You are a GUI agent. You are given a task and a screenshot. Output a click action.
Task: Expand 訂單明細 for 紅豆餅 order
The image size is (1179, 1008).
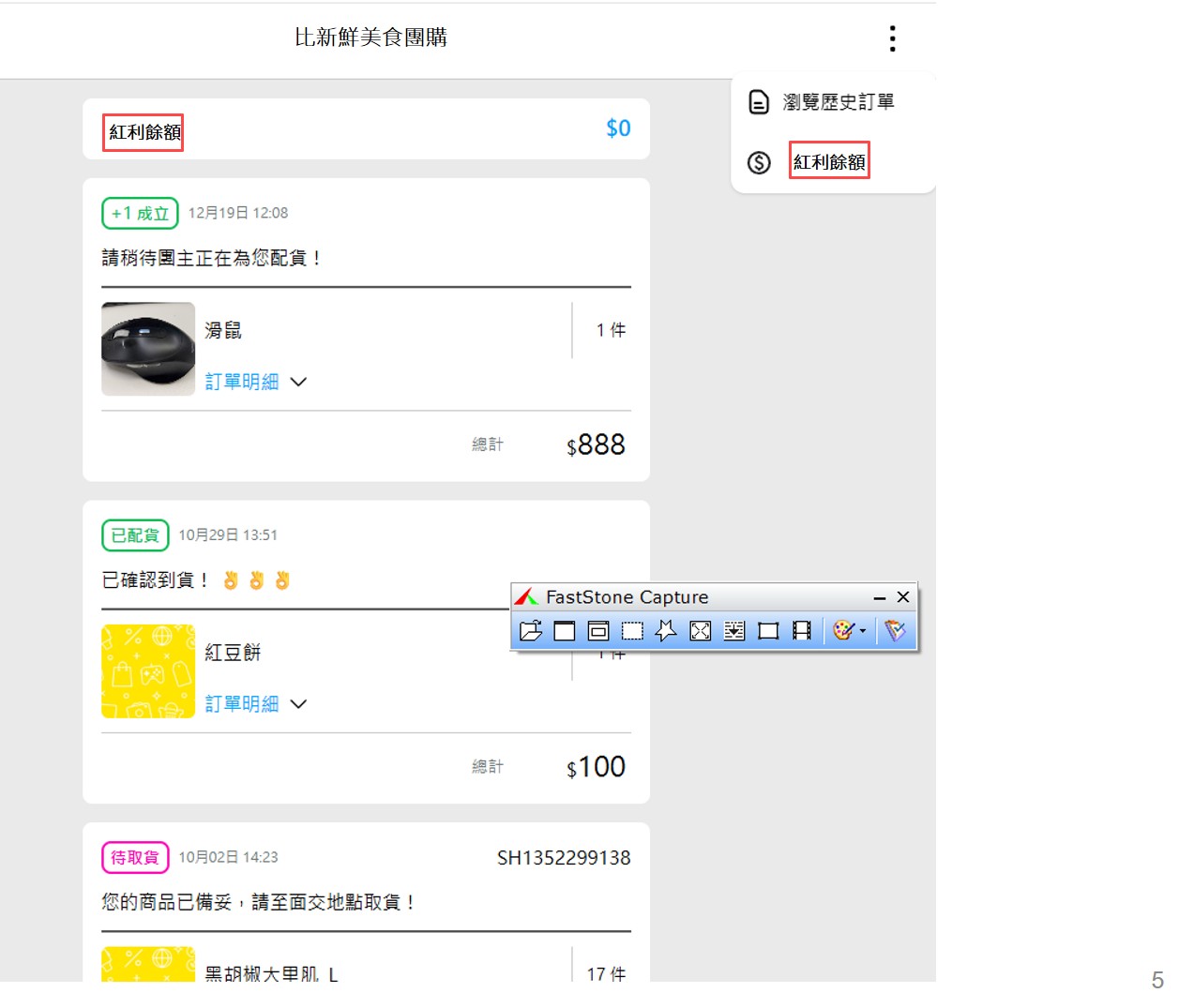pyautogui.click(x=255, y=704)
